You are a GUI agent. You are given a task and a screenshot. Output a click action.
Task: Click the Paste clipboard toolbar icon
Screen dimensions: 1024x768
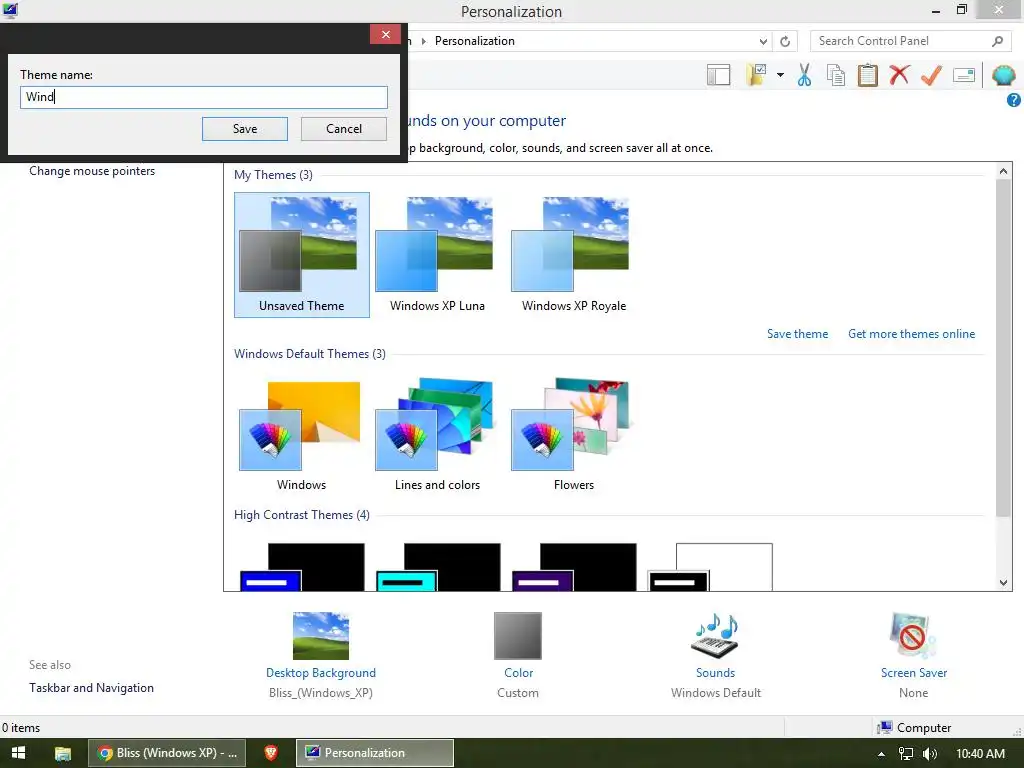(x=867, y=74)
